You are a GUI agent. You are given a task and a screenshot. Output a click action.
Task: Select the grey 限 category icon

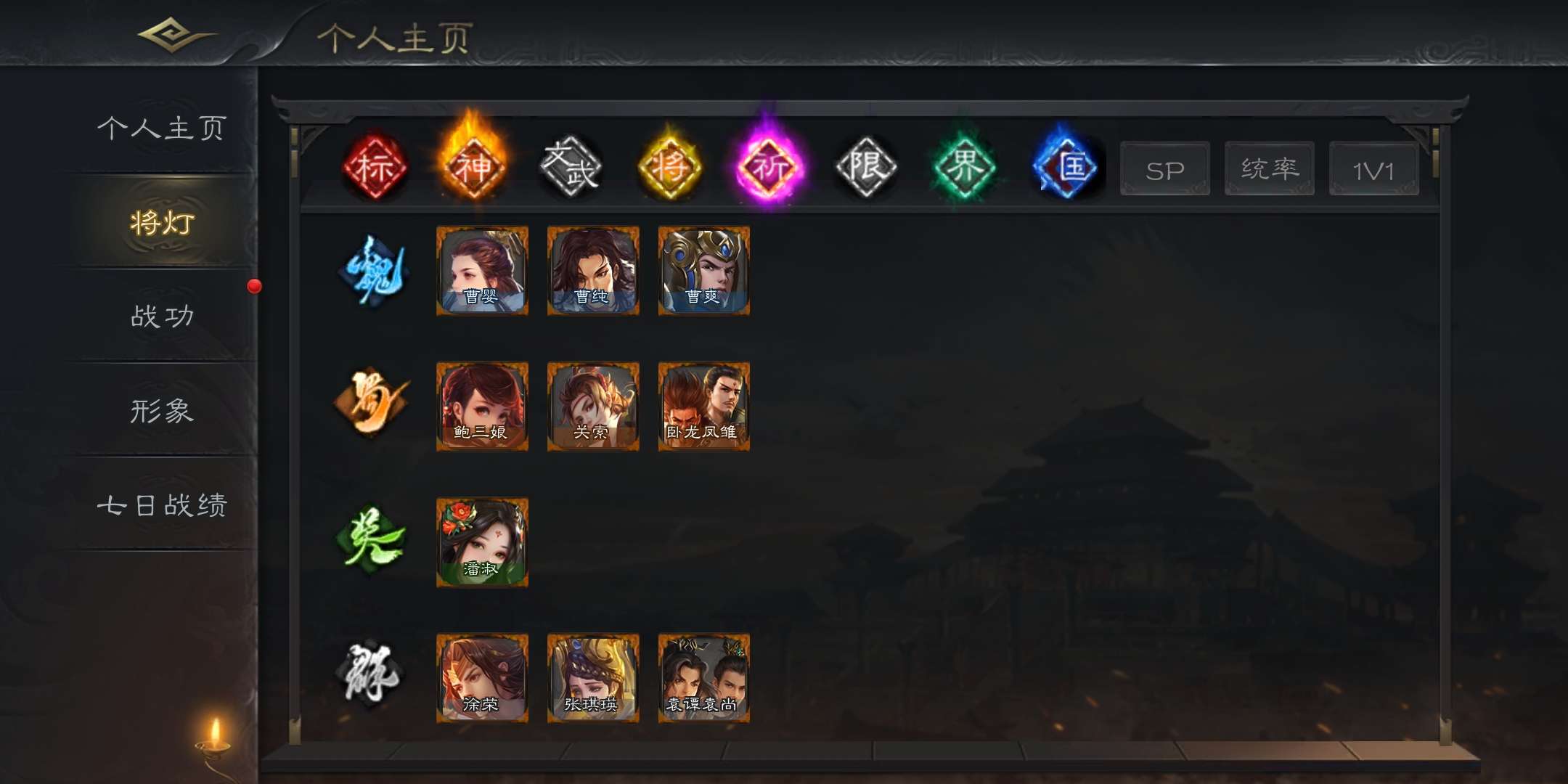click(x=867, y=167)
